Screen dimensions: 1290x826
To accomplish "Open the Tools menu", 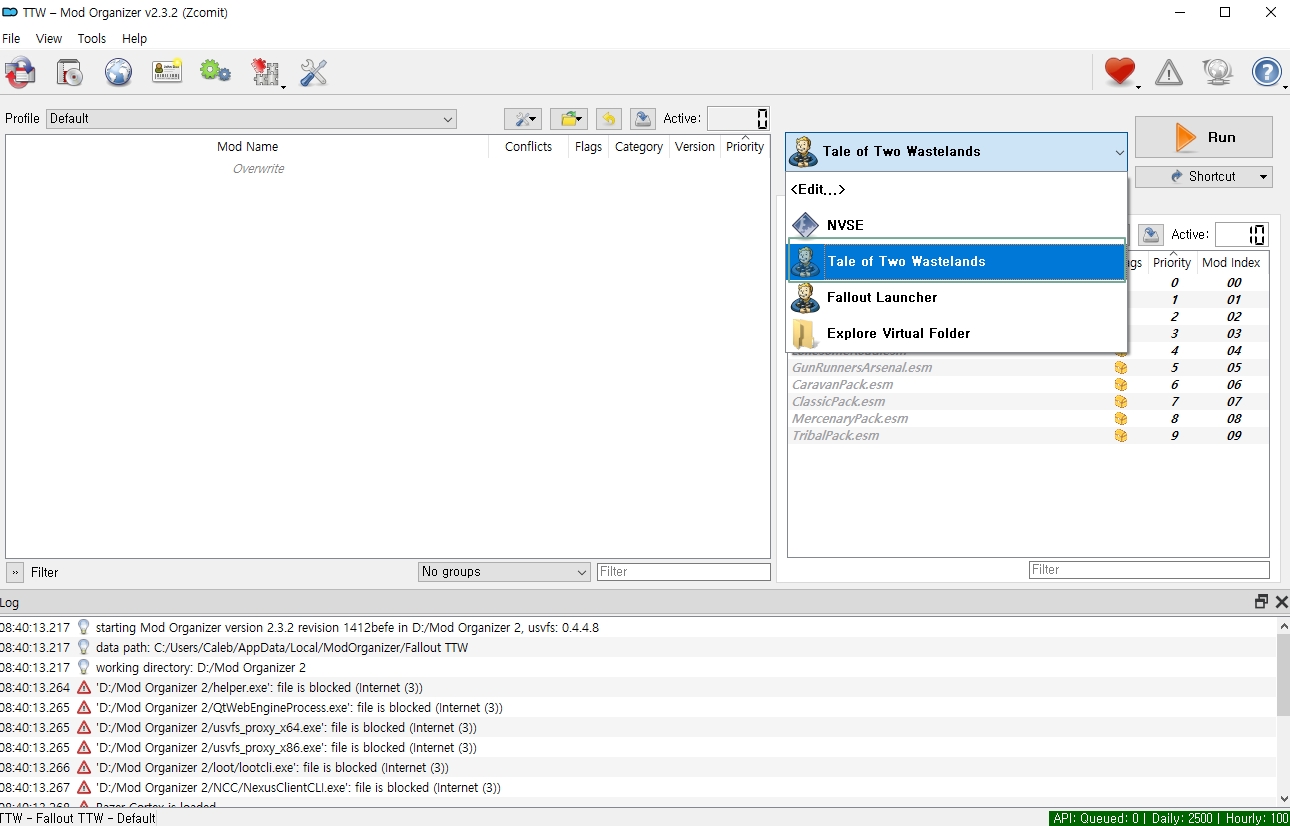I will tap(92, 39).
